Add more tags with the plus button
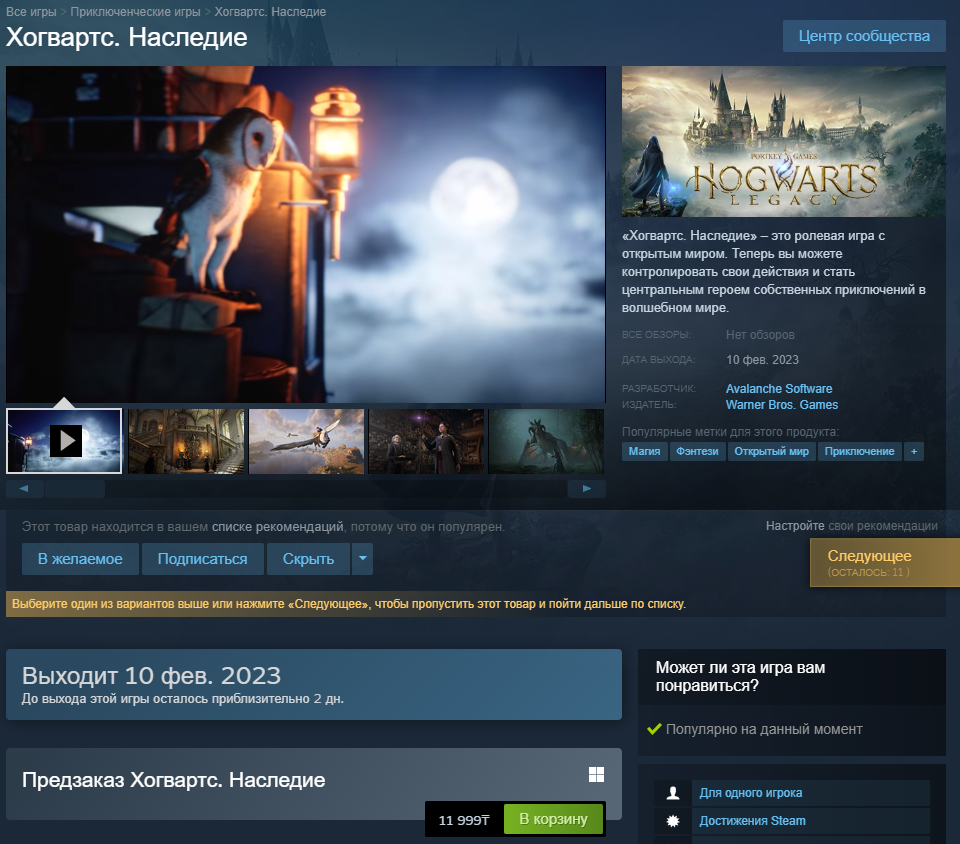The height and width of the screenshot is (844, 960). pos(913,452)
